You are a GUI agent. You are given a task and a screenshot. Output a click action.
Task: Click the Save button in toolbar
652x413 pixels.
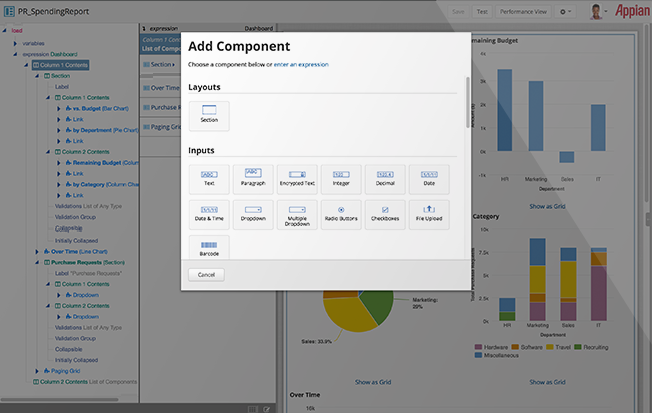pos(458,12)
